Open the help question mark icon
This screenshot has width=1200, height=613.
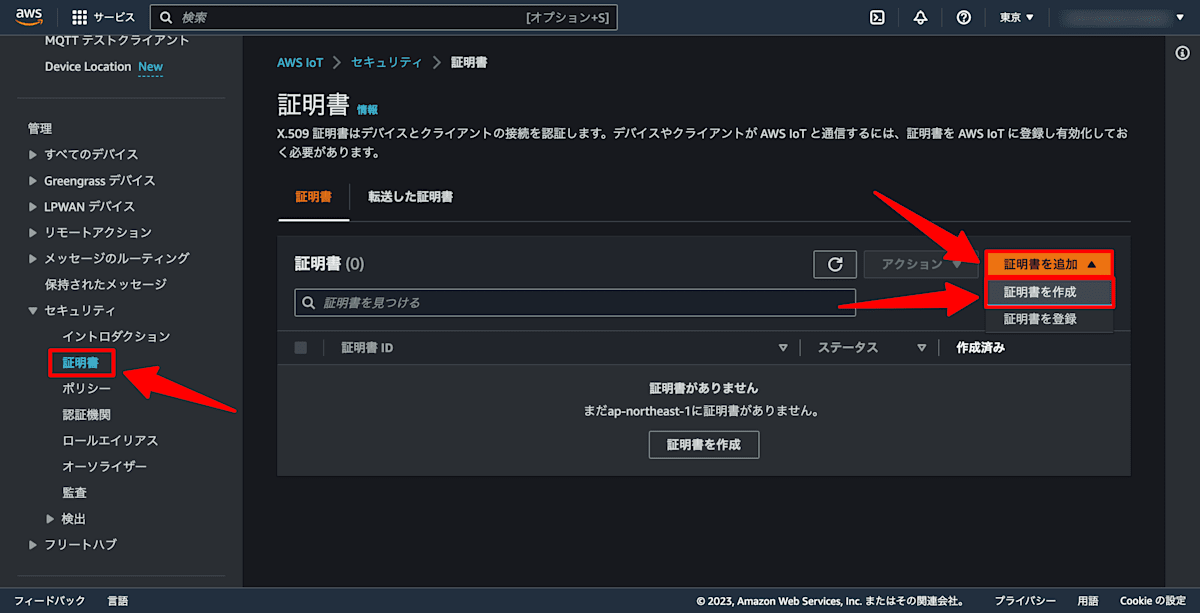[964, 17]
